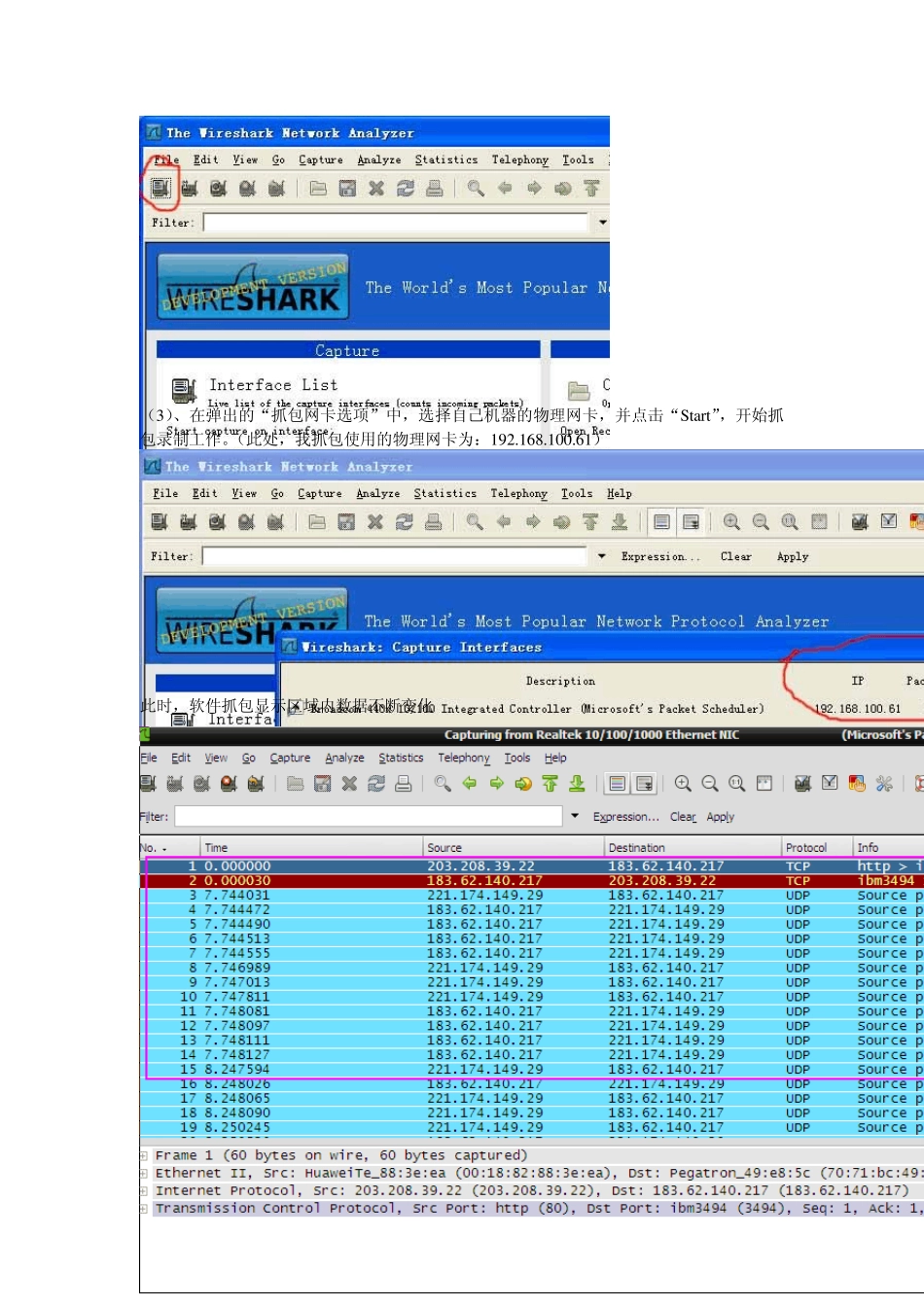Image resolution: width=924 pixels, height=1307 pixels.
Task: Zoom out icon in Capturing from Realtek window
Action: pos(710,784)
